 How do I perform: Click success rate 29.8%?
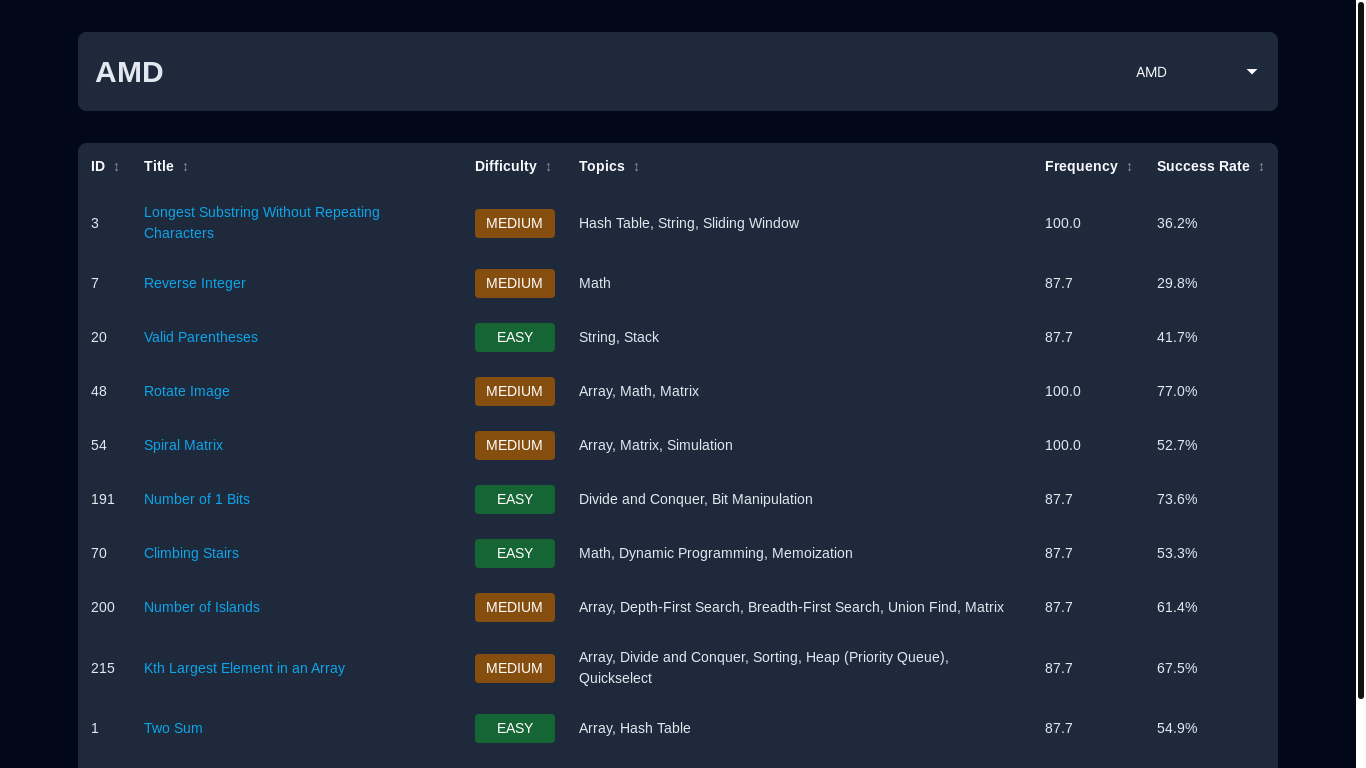click(x=1177, y=283)
